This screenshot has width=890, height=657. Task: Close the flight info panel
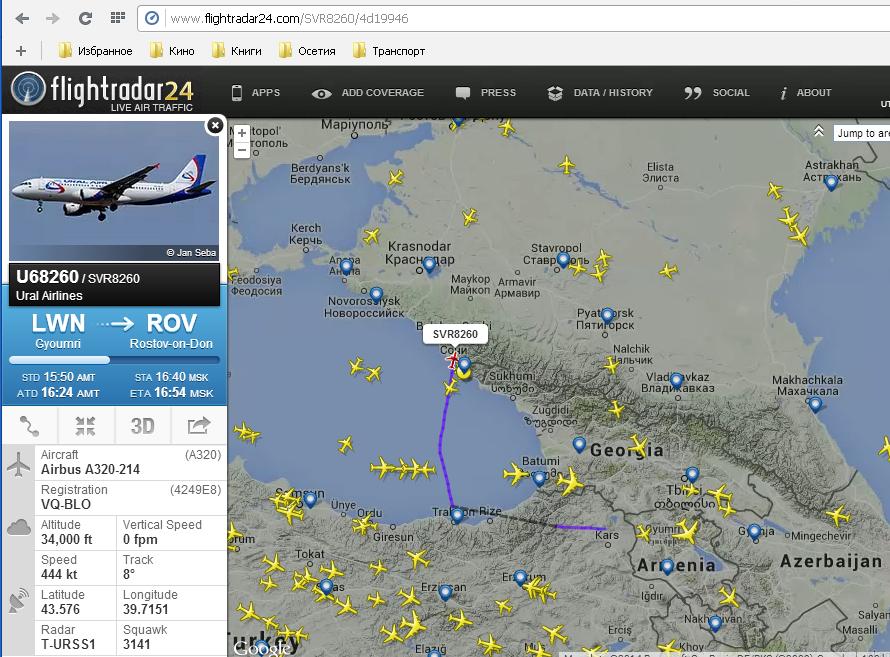[x=215, y=125]
